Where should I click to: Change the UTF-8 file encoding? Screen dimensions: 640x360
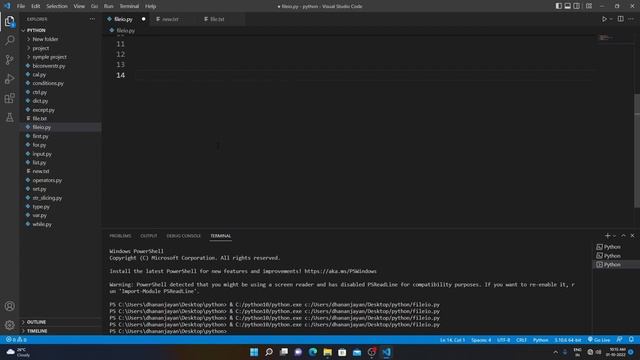[x=503, y=340]
